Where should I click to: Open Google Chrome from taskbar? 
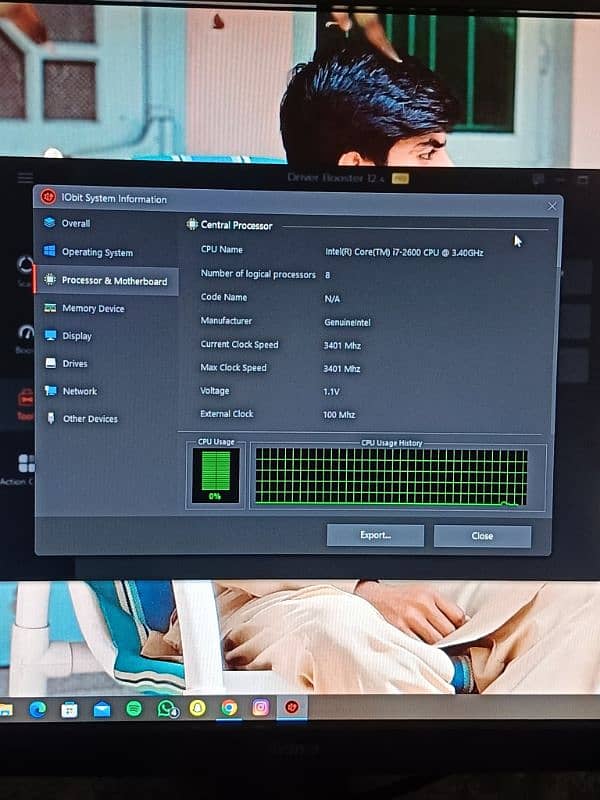pyautogui.click(x=229, y=708)
